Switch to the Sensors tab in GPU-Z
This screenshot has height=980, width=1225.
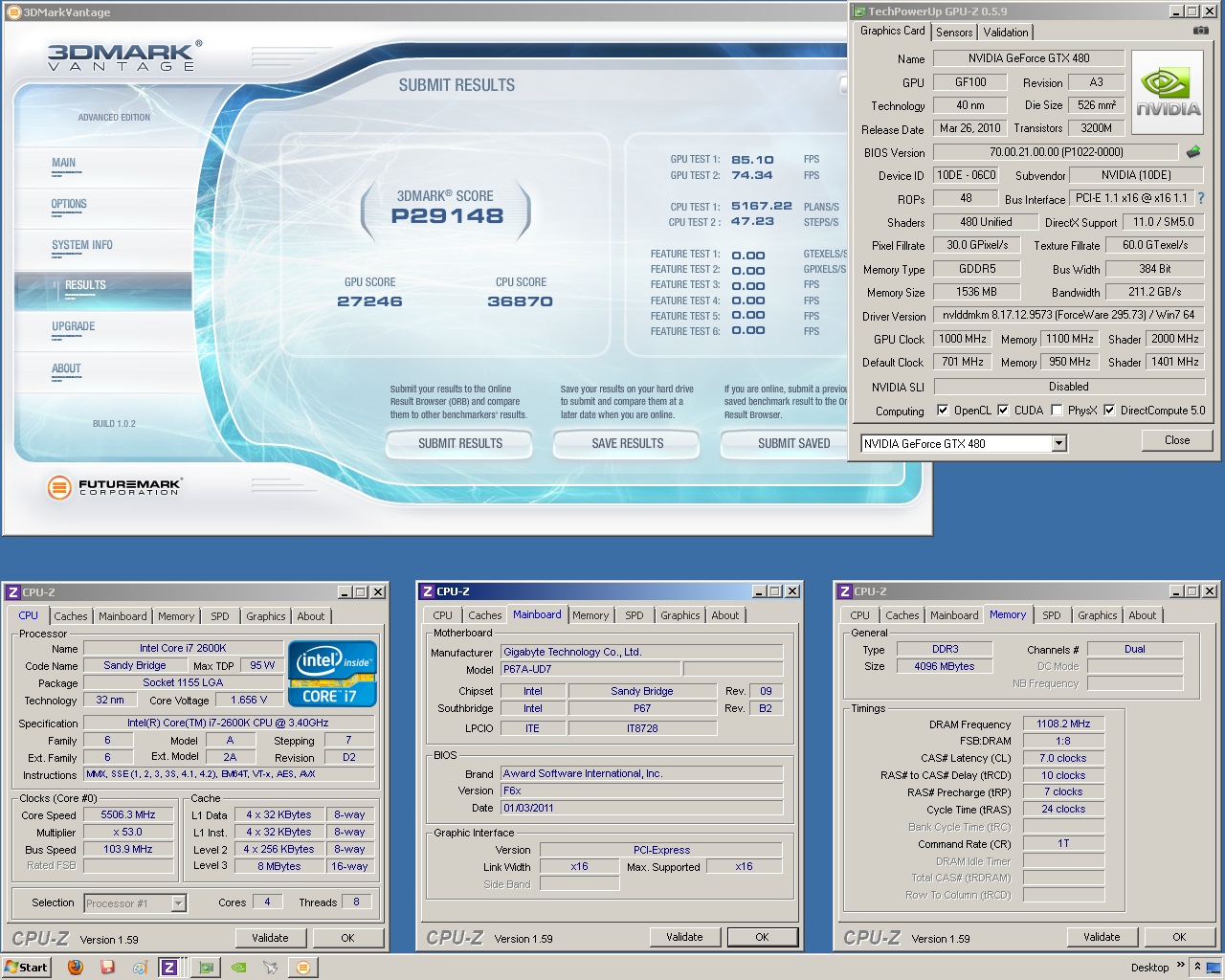(954, 32)
